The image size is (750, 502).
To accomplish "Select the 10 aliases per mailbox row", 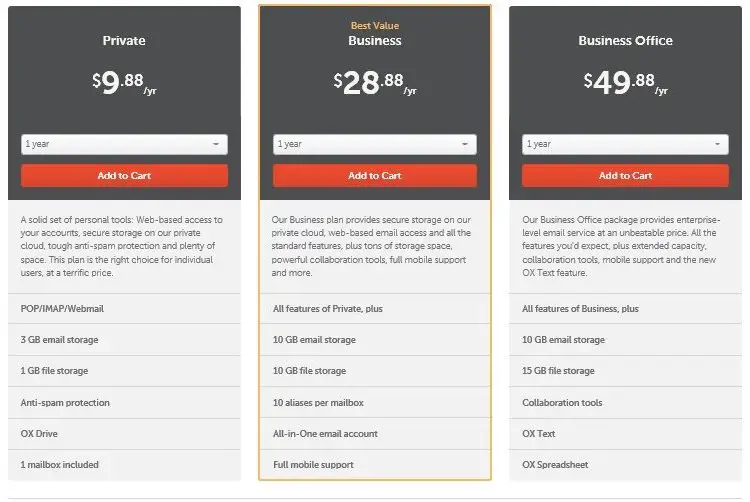I will click(375, 403).
